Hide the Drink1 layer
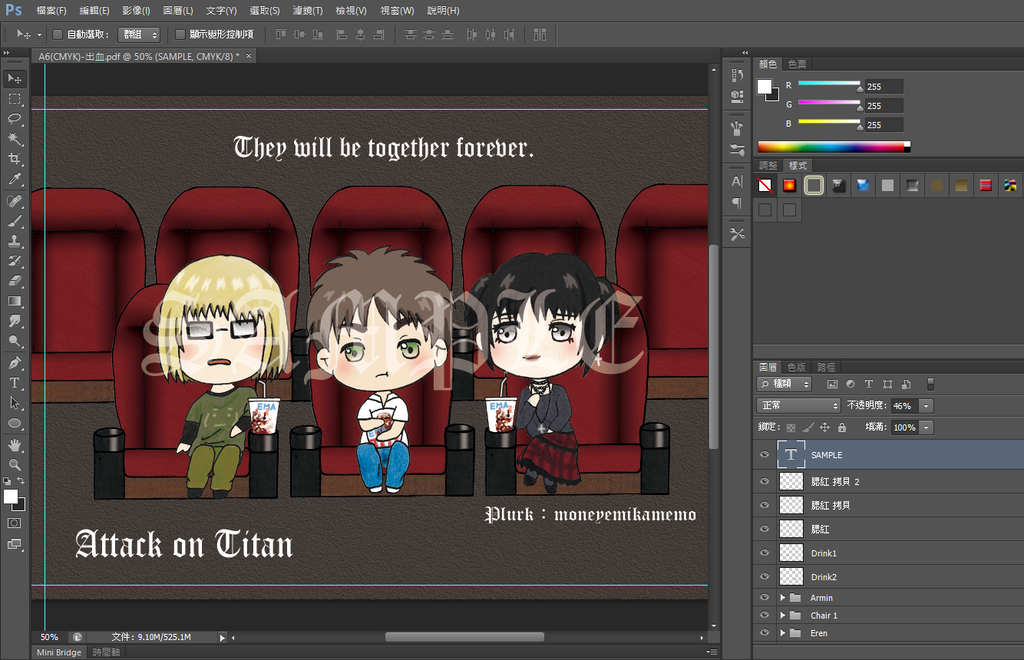Image resolution: width=1024 pixels, height=660 pixels. (764, 553)
